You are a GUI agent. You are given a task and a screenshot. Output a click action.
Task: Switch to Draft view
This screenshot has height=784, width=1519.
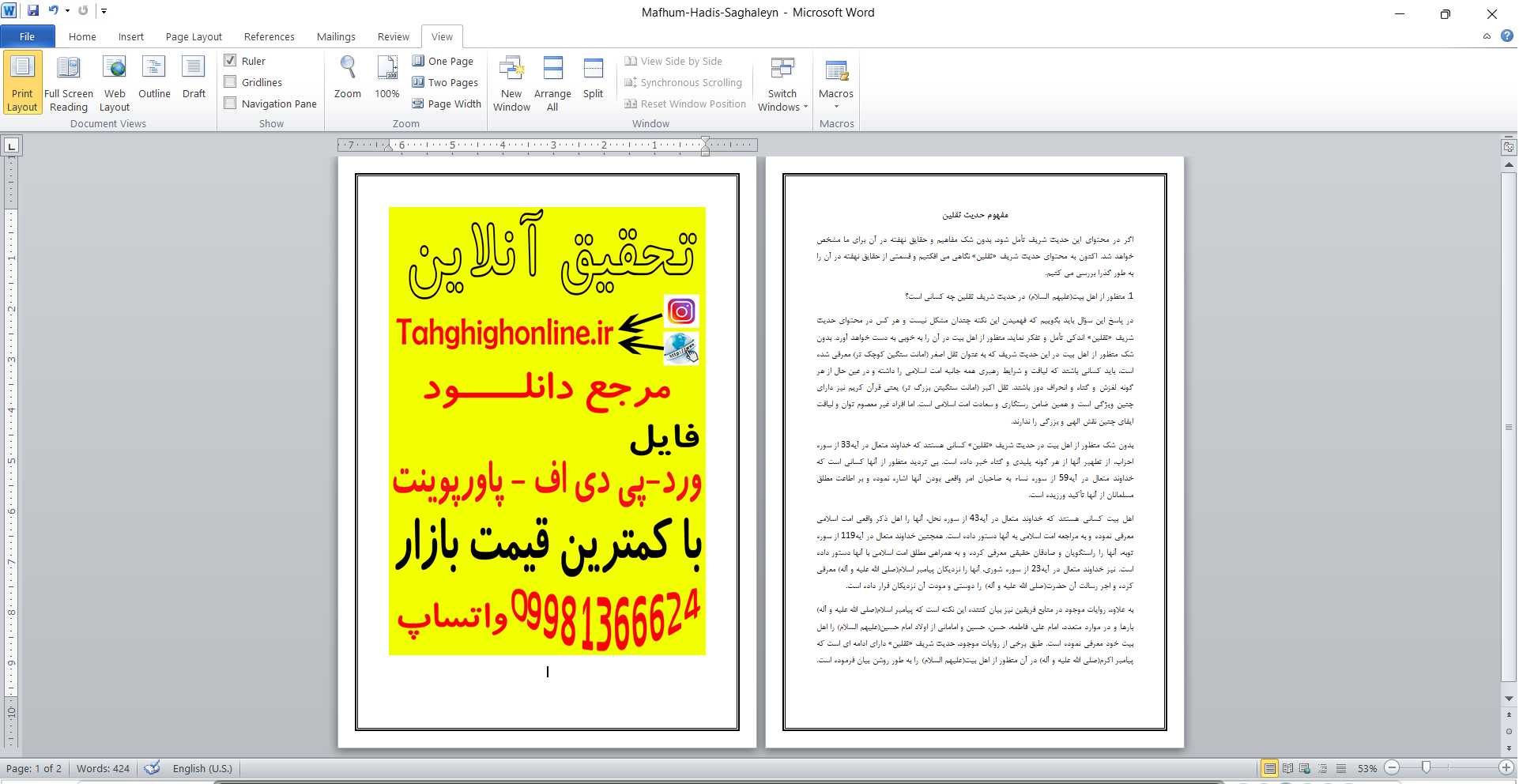coord(194,77)
